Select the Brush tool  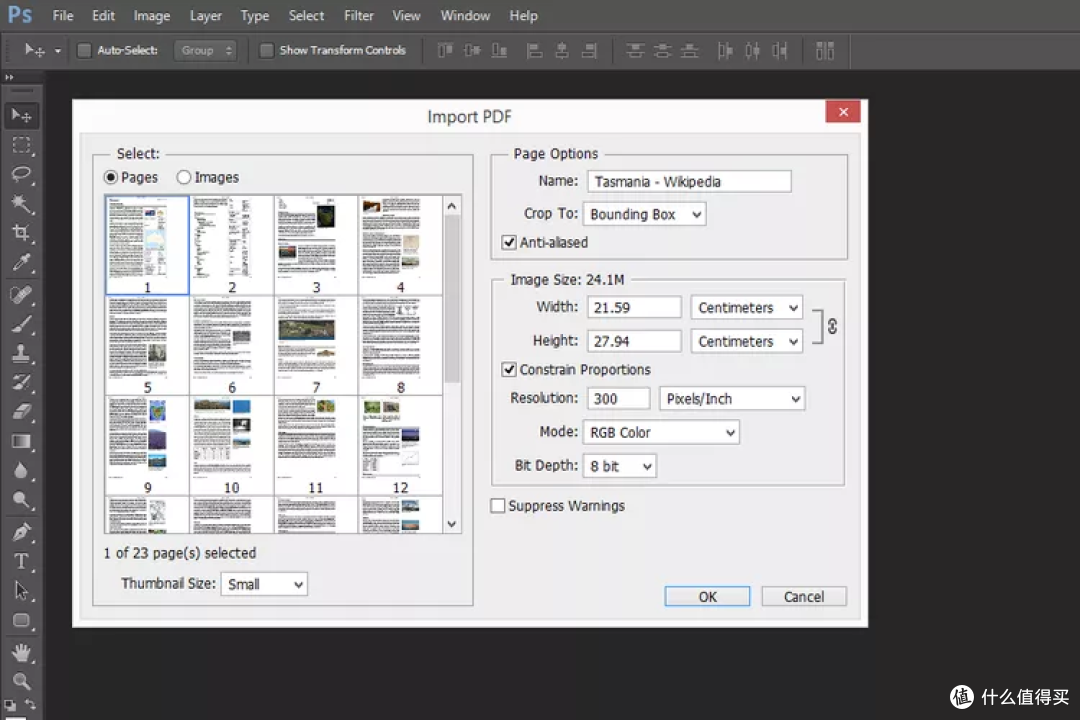21,324
